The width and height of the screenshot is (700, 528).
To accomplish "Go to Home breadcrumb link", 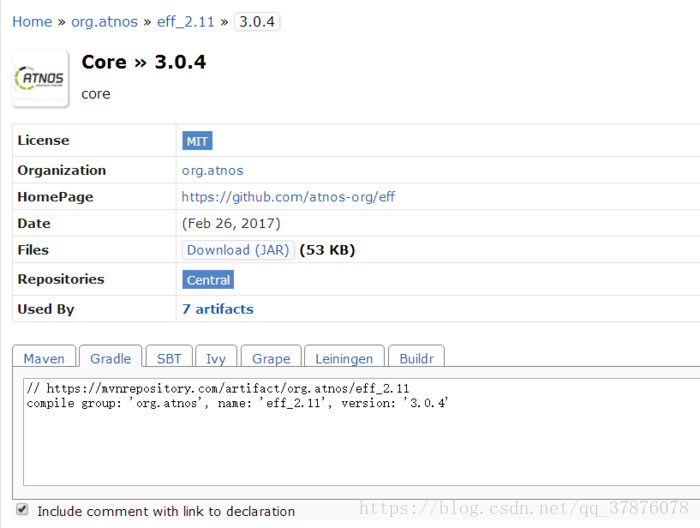I will (32, 21).
